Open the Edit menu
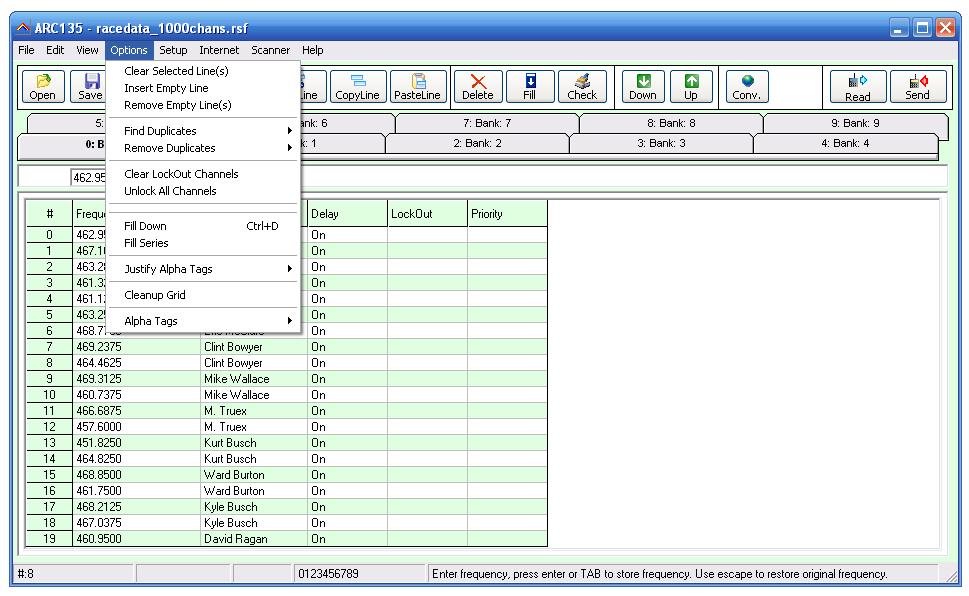Image resolution: width=969 pixels, height=596 pixels. [x=55, y=50]
